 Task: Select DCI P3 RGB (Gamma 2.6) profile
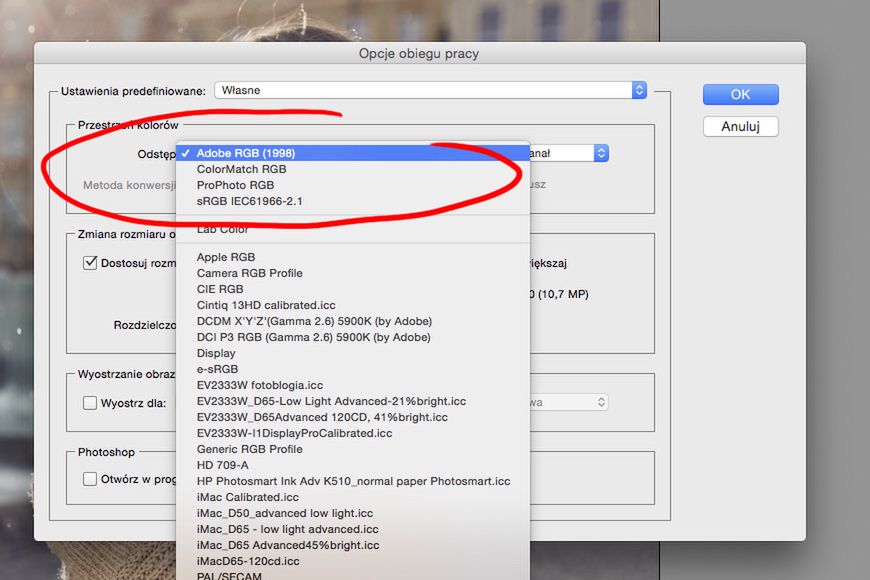(x=353, y=337)
